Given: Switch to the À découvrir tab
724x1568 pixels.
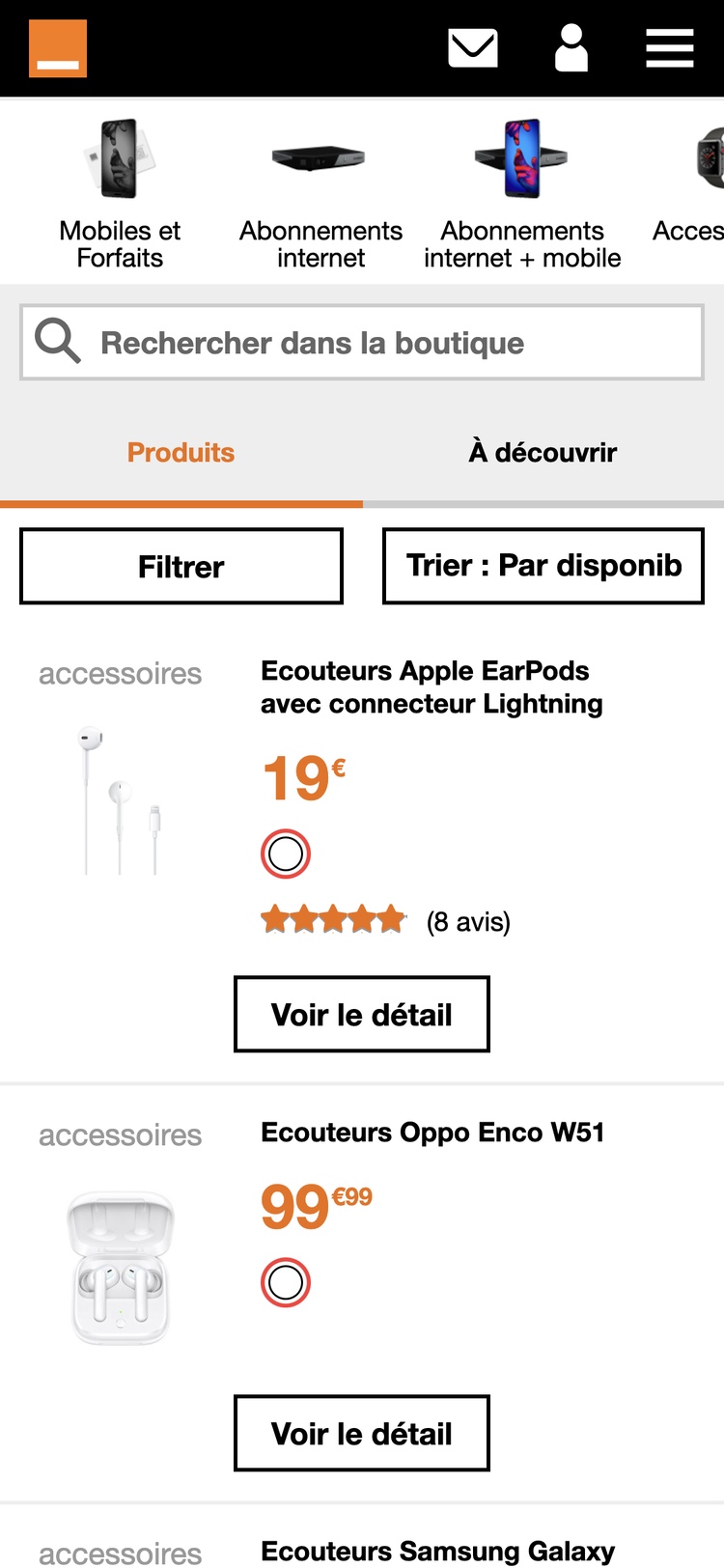Looking at the screenshot, I should [x=543, y=452].
